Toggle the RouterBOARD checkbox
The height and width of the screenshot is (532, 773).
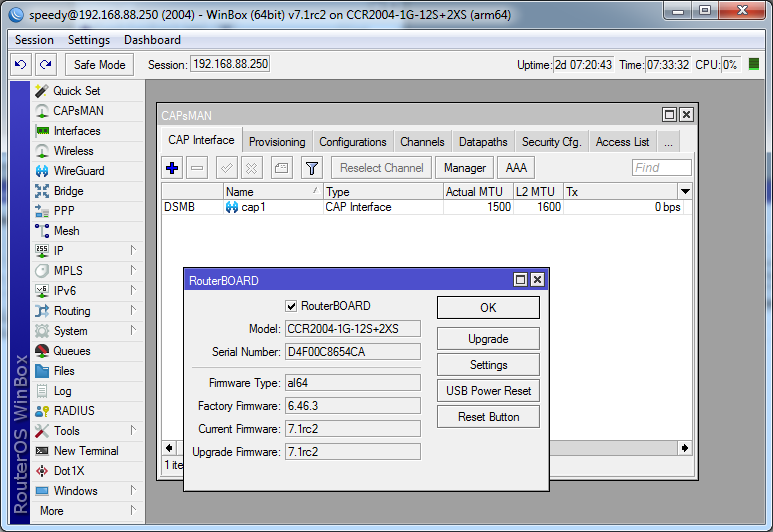(x=291, y=306)
